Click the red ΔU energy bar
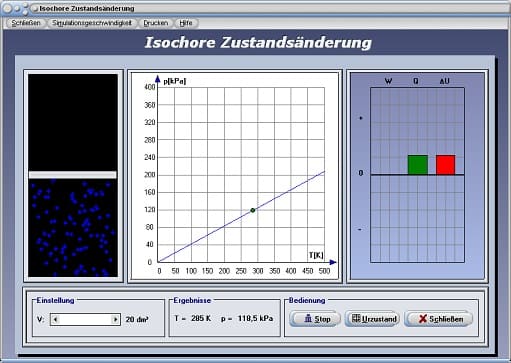Viewport: 511px width, 363px height. pyautogui.click(x=446, y=165)
